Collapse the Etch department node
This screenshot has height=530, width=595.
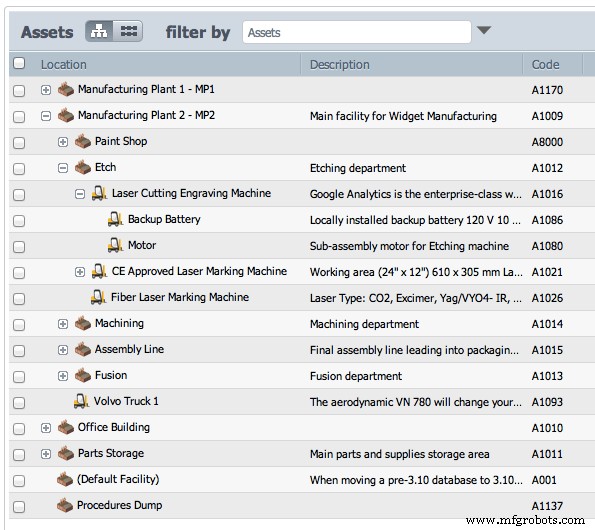coord(63,168)
